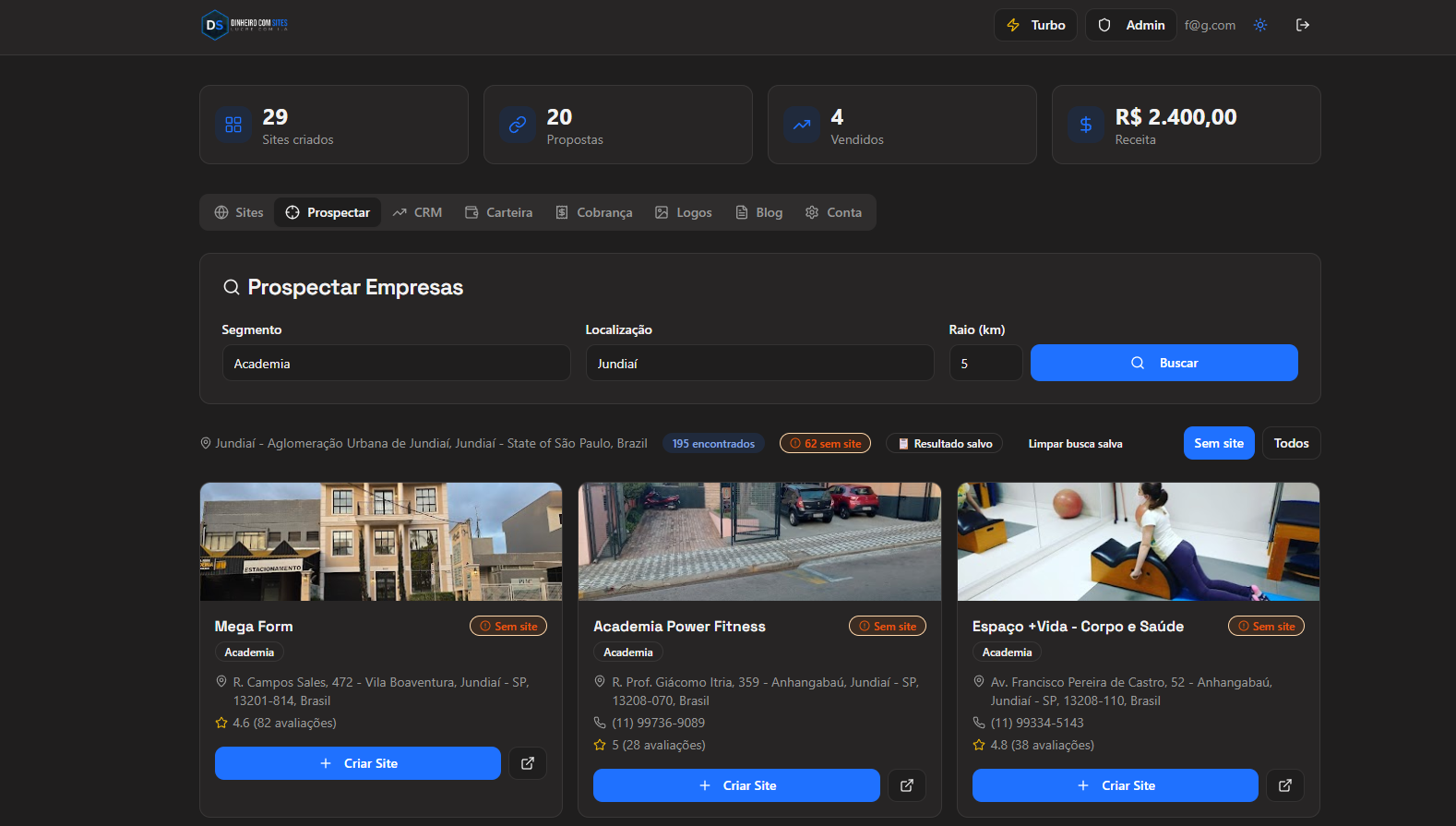The width and height of the screenshot is (1456, 826).
Task: Click phone number (11) 99334-5143
Action: (1037, 723)
